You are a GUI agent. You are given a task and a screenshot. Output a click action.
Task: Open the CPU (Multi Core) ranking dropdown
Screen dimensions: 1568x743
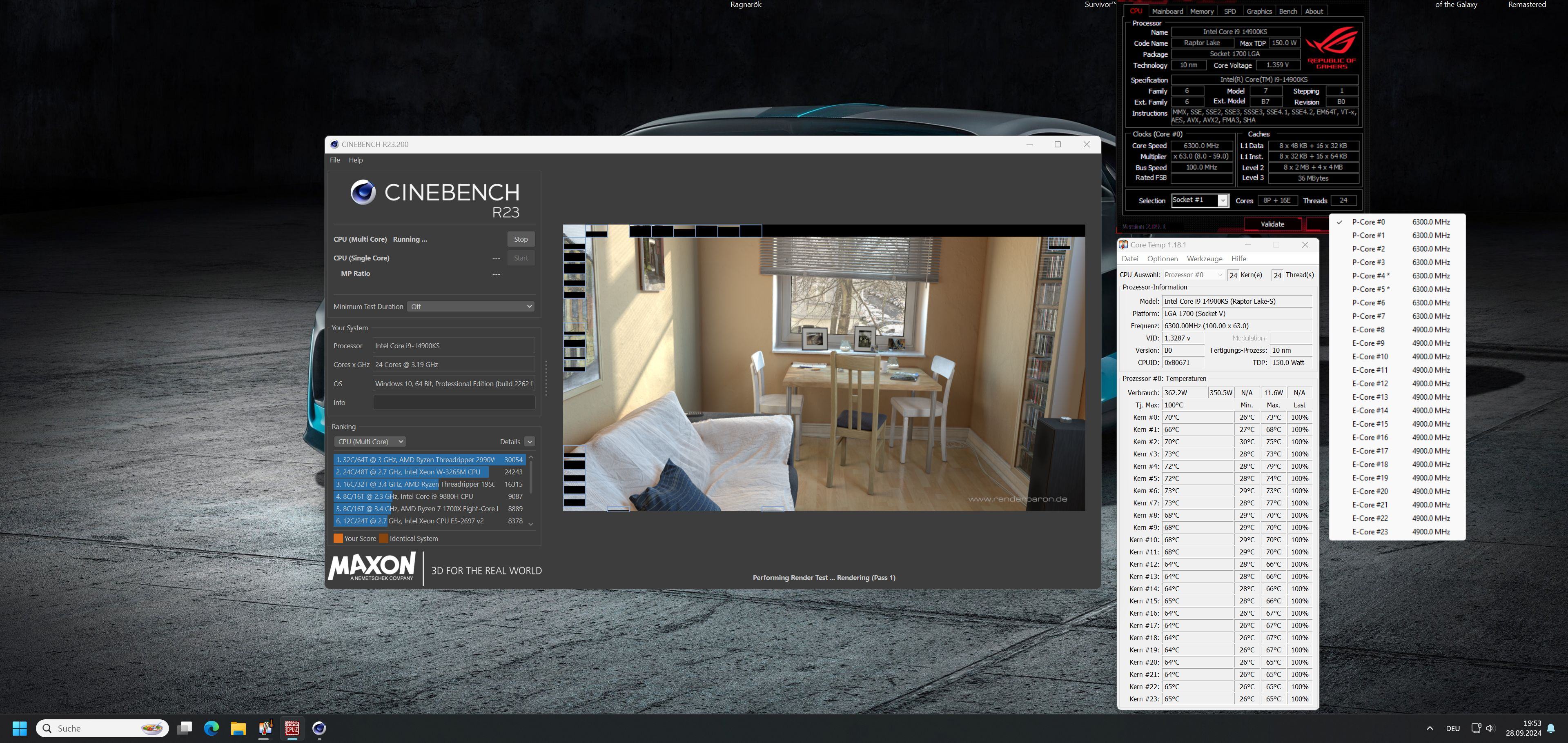[x=369, y=442]
